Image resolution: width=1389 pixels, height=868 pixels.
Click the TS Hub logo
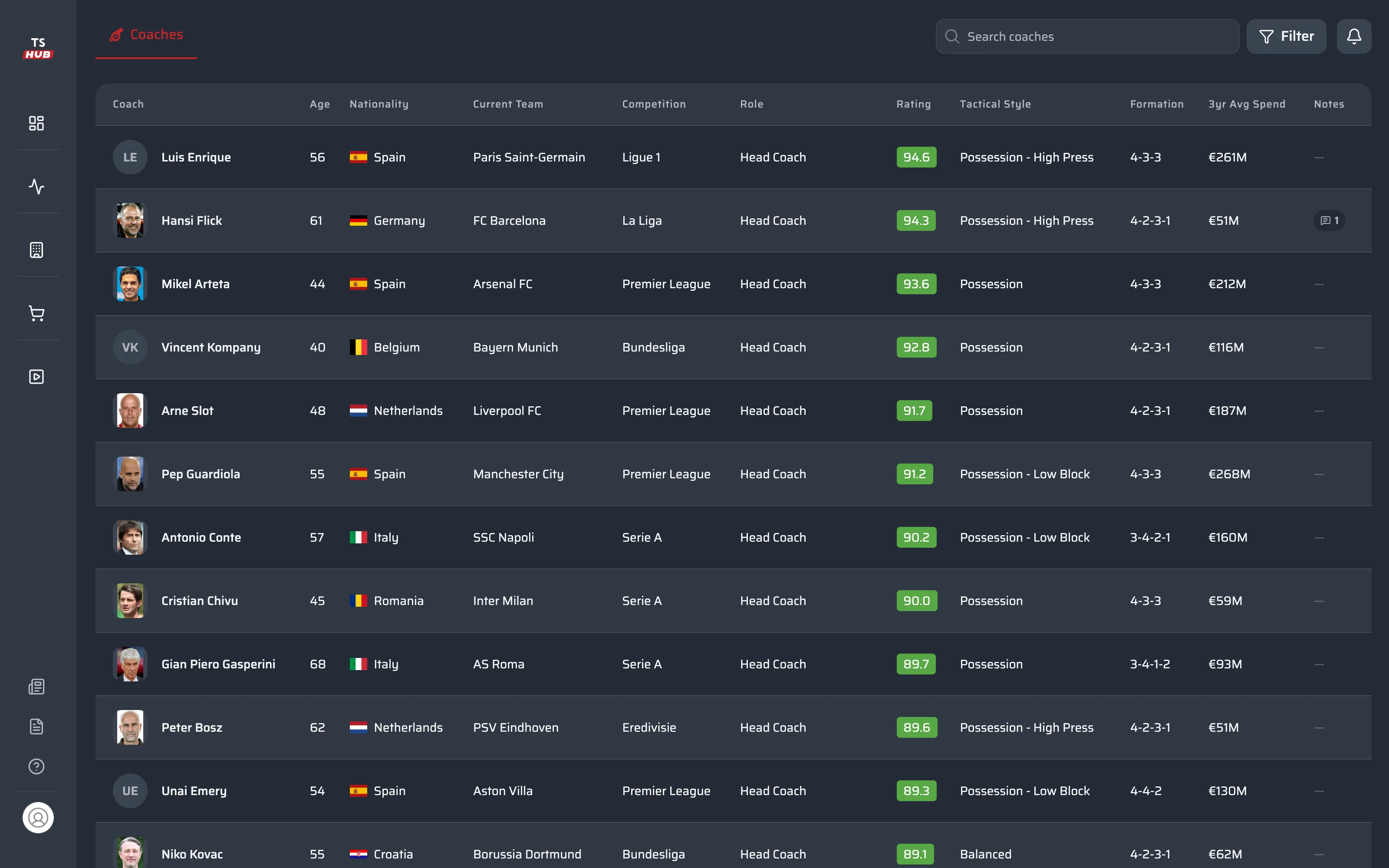(x=38, y=48)
